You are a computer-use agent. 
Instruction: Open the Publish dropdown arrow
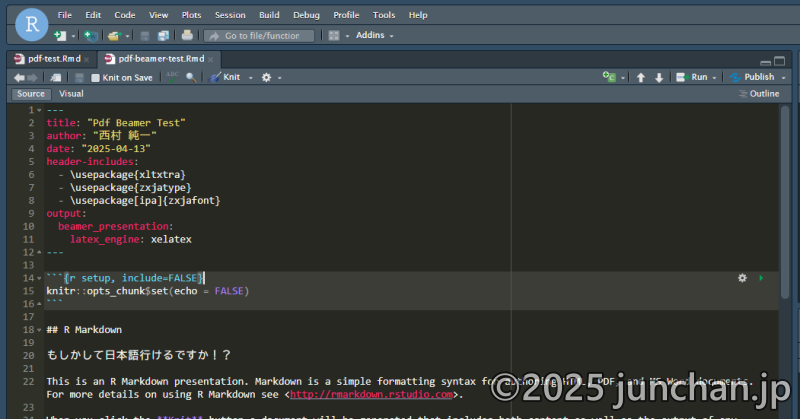[x=784, y=78]
